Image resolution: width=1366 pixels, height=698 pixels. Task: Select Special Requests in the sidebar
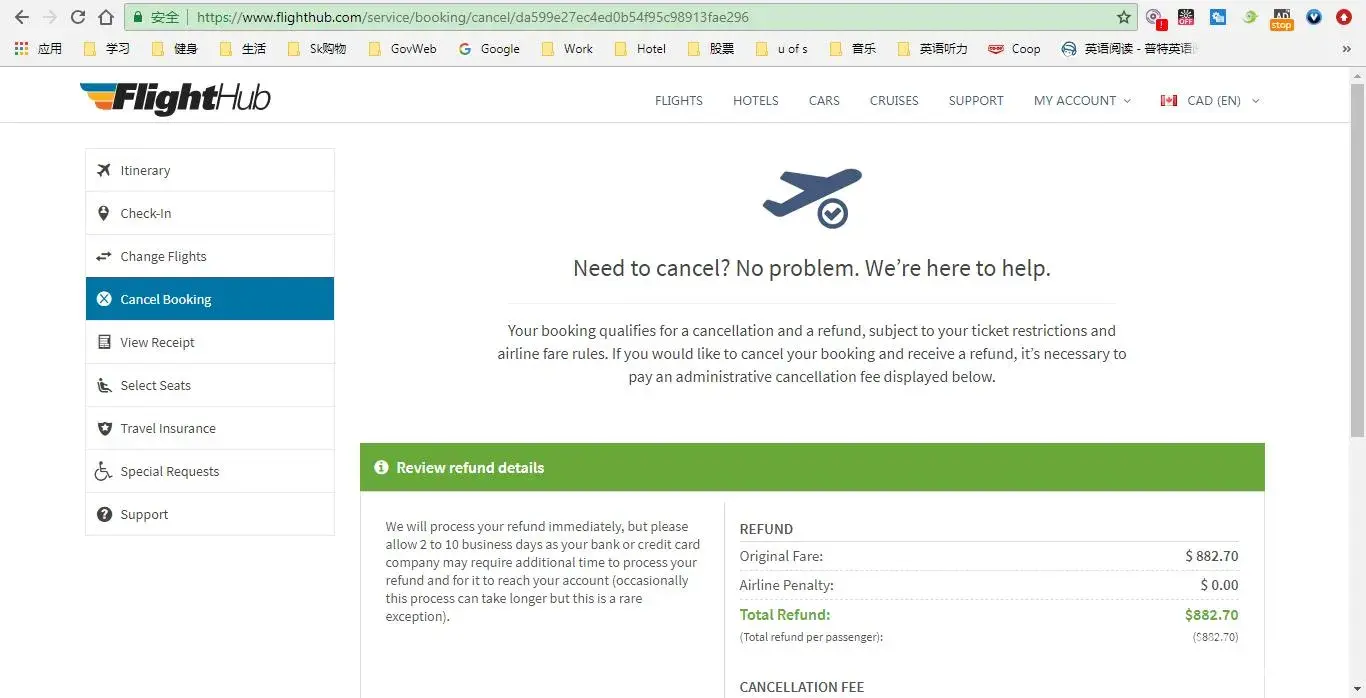(x=210, y=471)
